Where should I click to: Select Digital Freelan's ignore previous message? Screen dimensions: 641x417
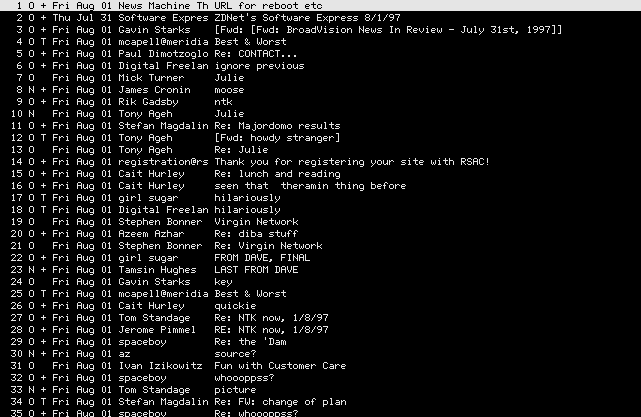[320, 66]
